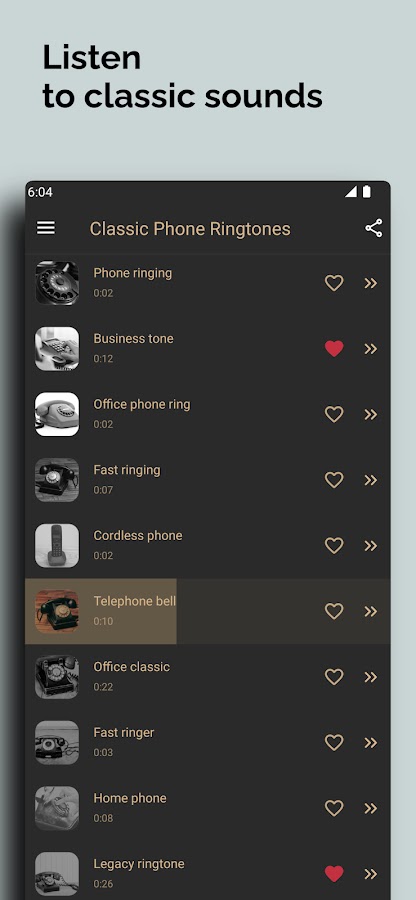Select the Fast ringer list entry
The height and width of the screenshot is (900, 416).
208,743
